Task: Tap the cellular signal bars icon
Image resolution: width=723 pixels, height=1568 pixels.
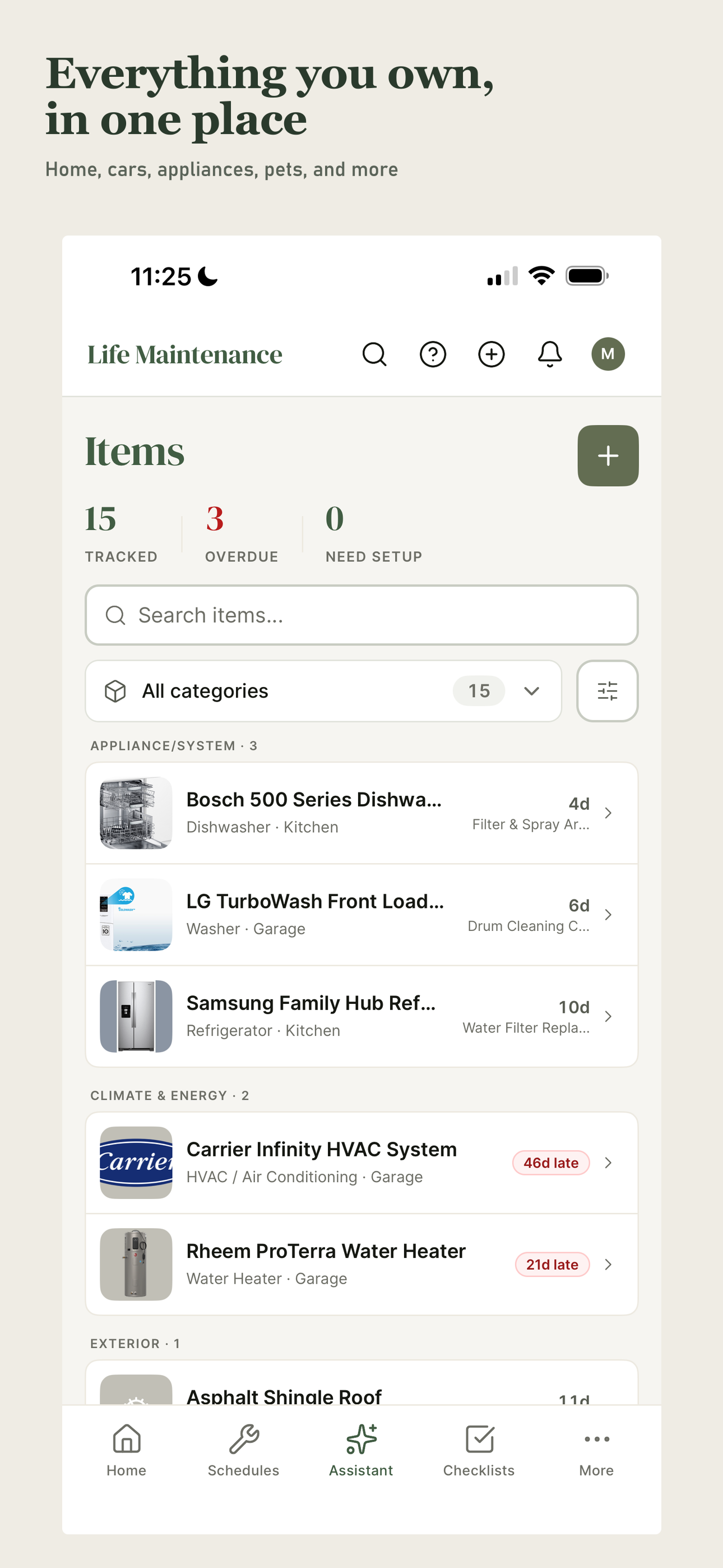Action: (x=503, y=276)
